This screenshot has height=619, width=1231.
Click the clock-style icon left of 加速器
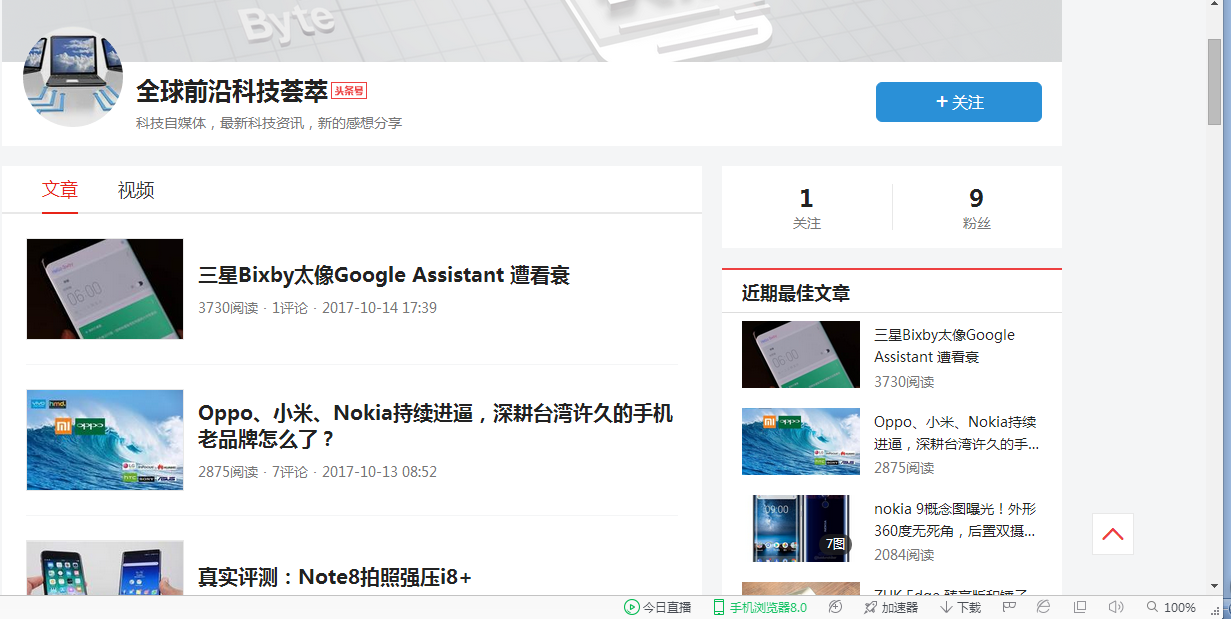(x=835, y=607)
